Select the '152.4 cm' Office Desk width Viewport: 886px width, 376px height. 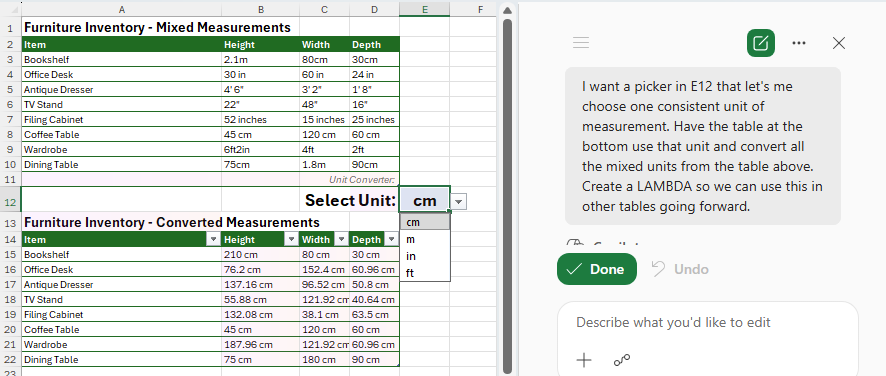coord(324,270)
